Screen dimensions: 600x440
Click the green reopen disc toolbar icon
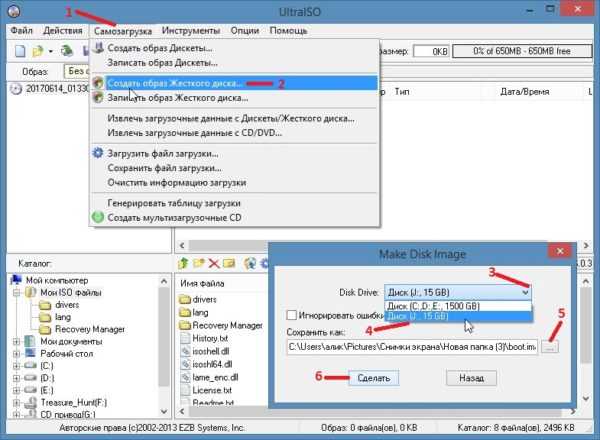pos(67,51)
